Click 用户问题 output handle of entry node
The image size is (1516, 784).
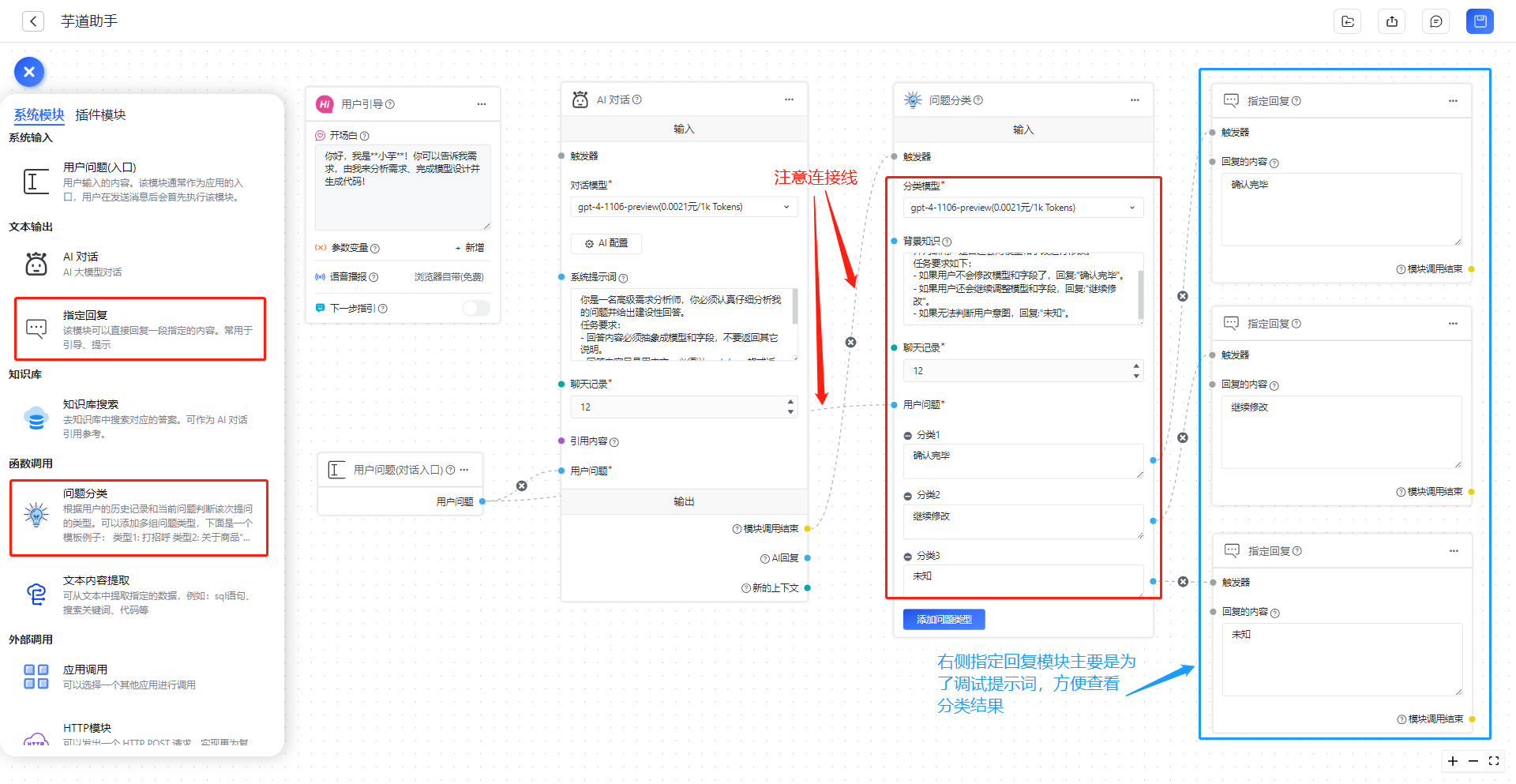[x=482, y=501]
